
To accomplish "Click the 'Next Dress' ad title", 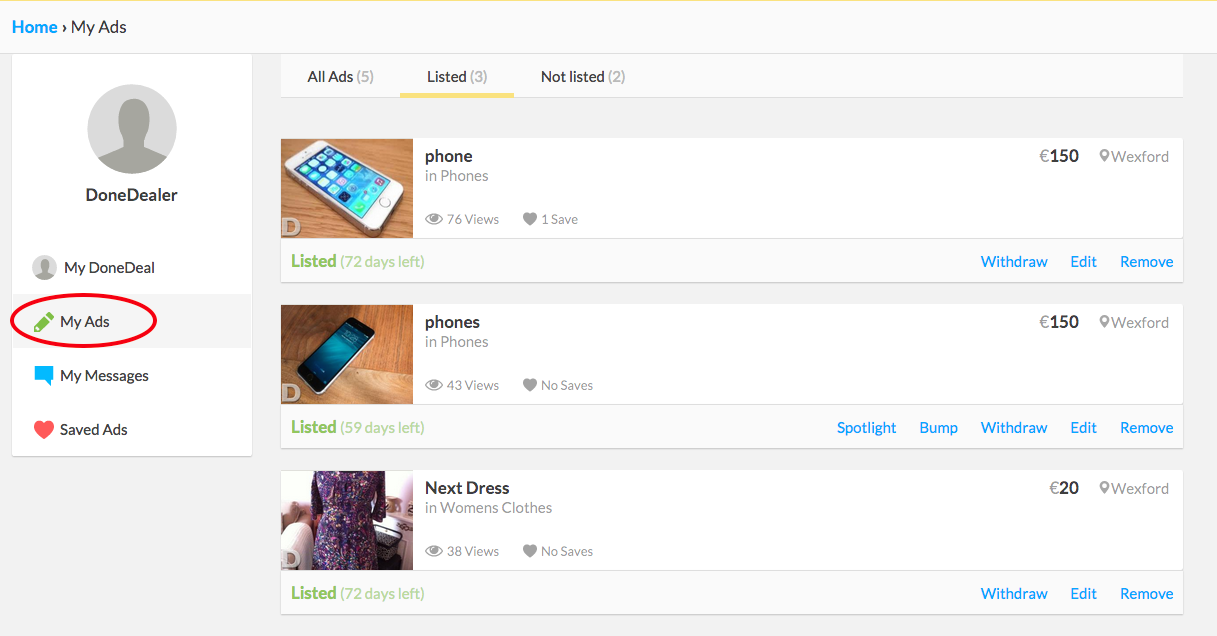I will [467, 488].
